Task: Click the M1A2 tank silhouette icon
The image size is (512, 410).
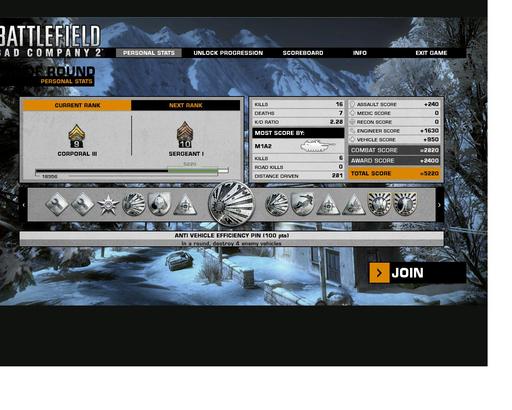Action: pyautogui.click(x=317, y=146)
